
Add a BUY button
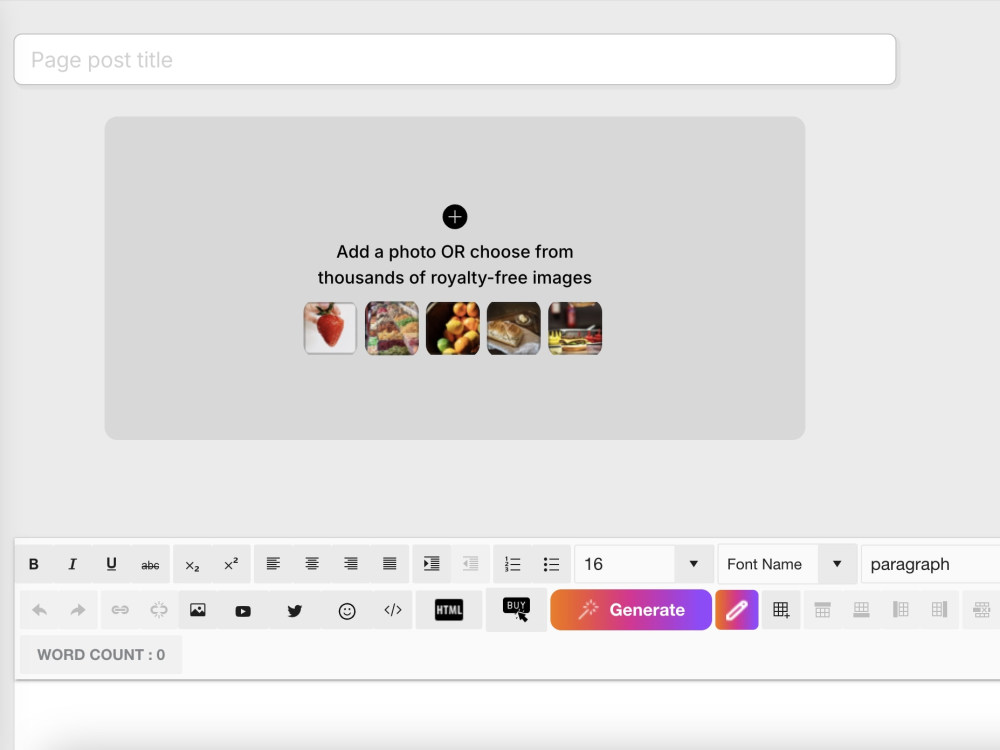[517, 610]
